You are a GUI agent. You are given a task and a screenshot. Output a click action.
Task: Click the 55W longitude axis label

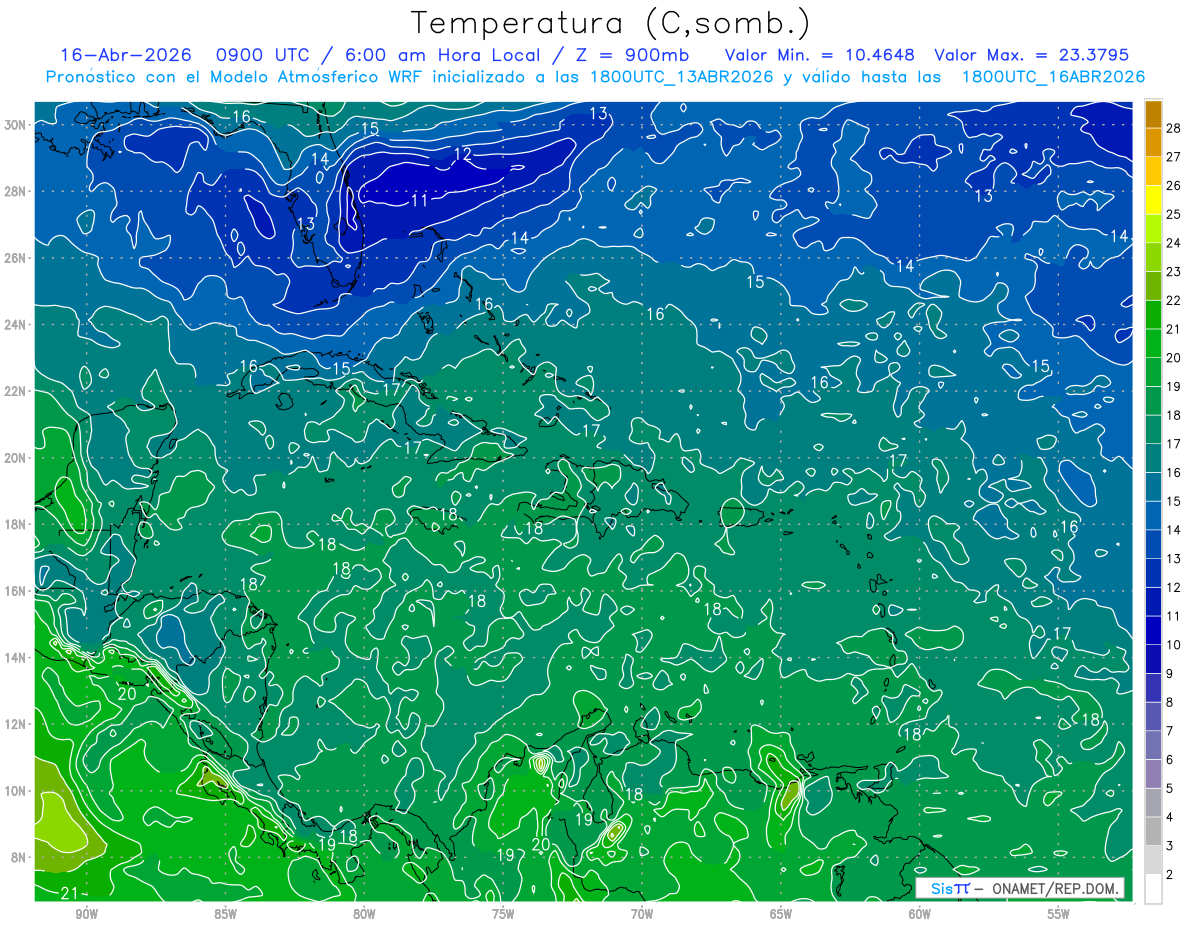[1058, 913]
